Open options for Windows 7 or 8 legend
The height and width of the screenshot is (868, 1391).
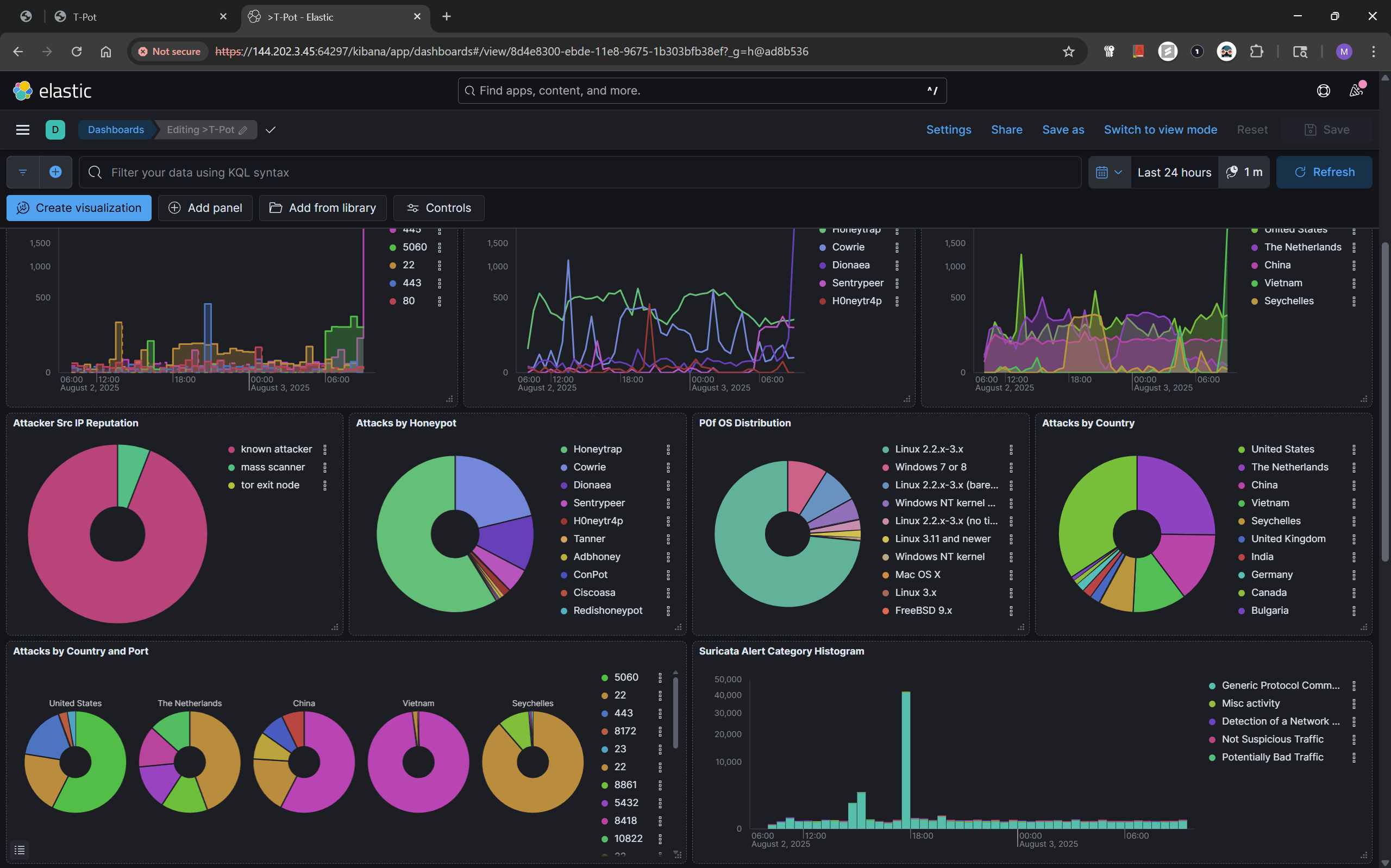(x=1011, y=467)
